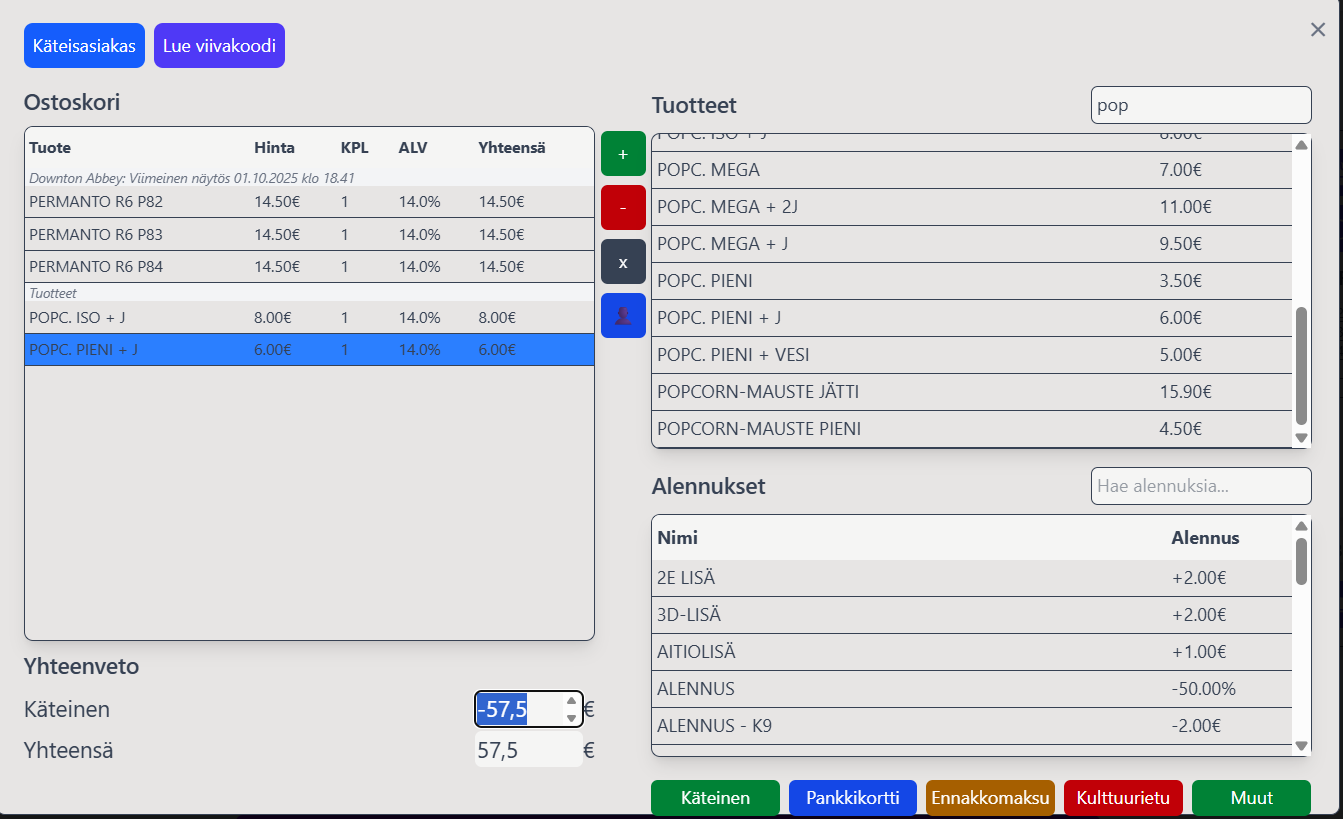Viewport: 1343px width, 819px height.
Task: Increase cash amount with up stepper arrow
Action: coord(571,702)
